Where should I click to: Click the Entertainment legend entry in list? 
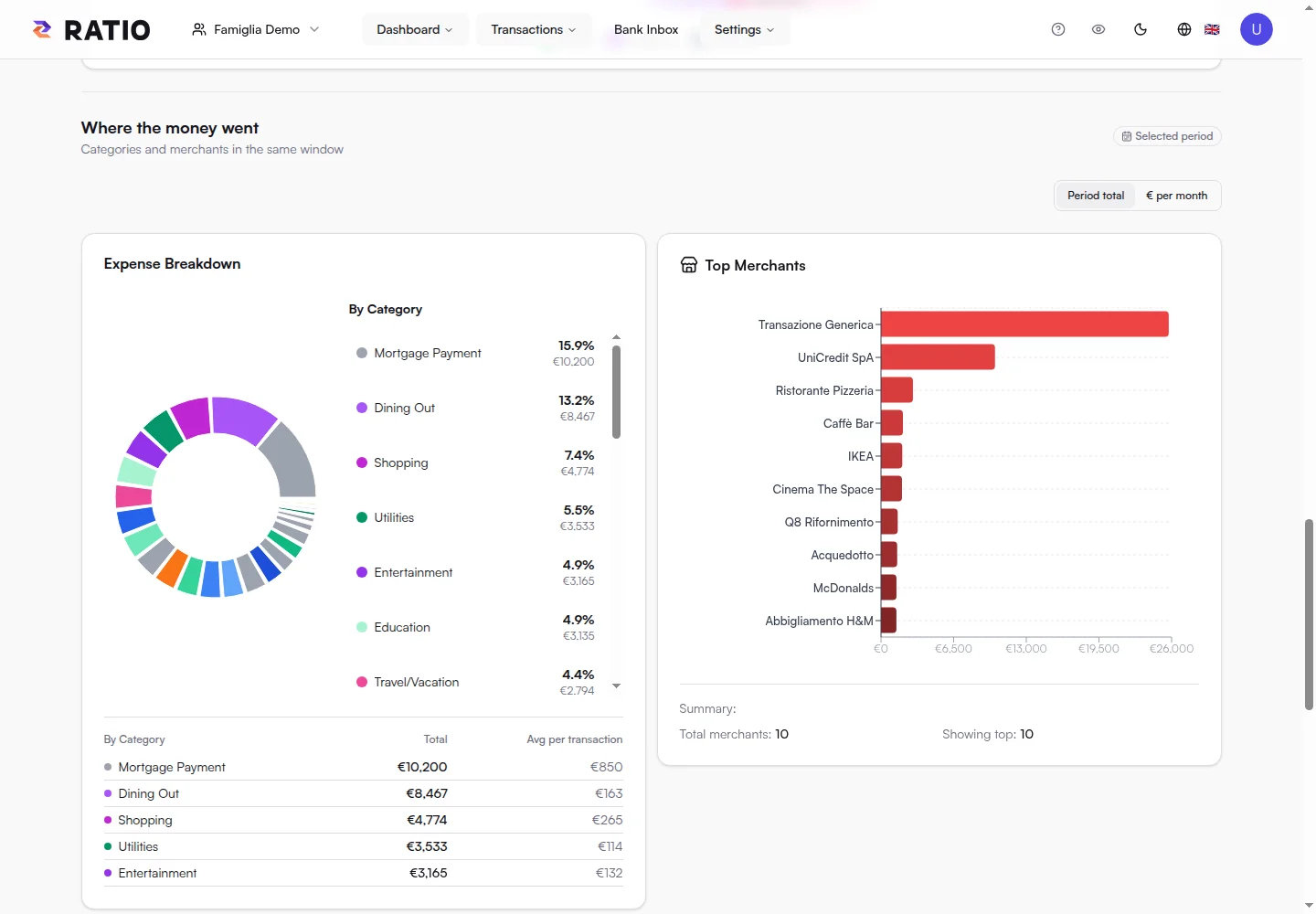475,572
